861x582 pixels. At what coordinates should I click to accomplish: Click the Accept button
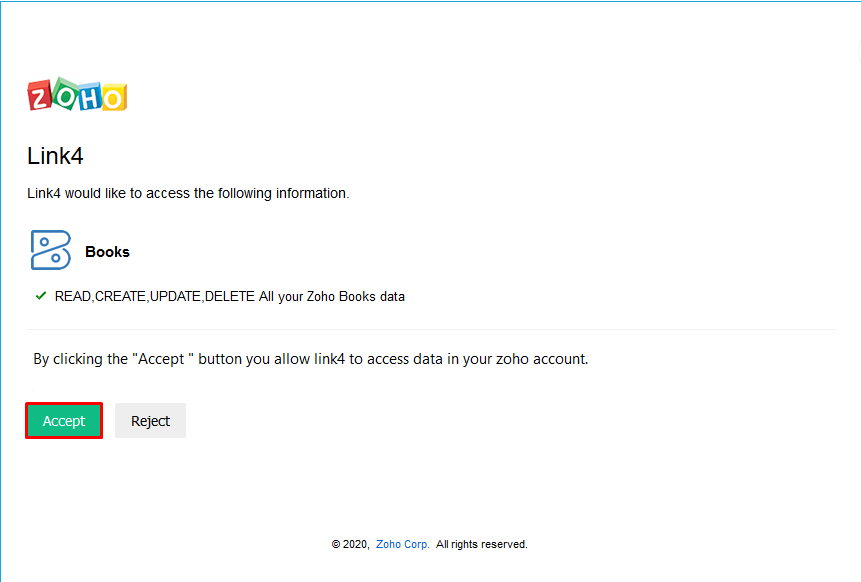click(x=64, y=421)
